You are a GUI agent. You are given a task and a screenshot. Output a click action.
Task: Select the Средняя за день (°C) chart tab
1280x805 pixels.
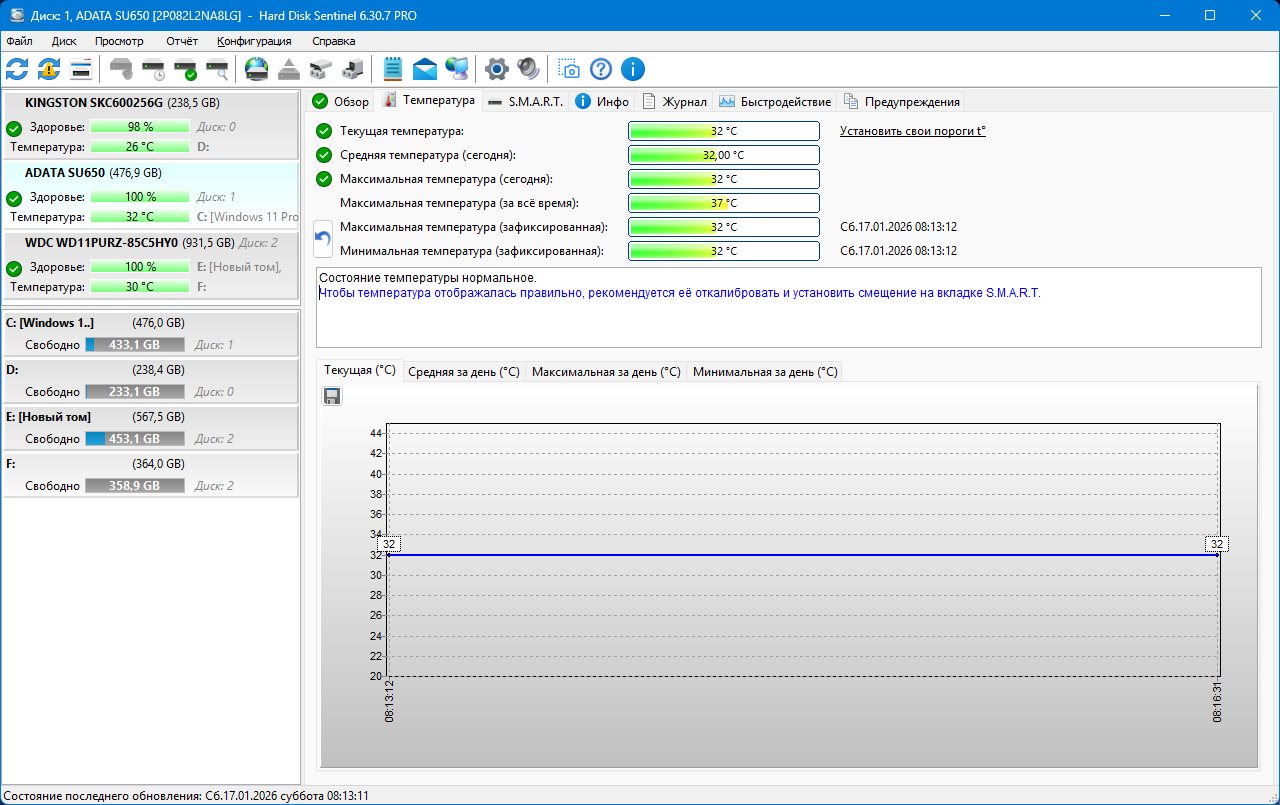click(x=463, y=371)
